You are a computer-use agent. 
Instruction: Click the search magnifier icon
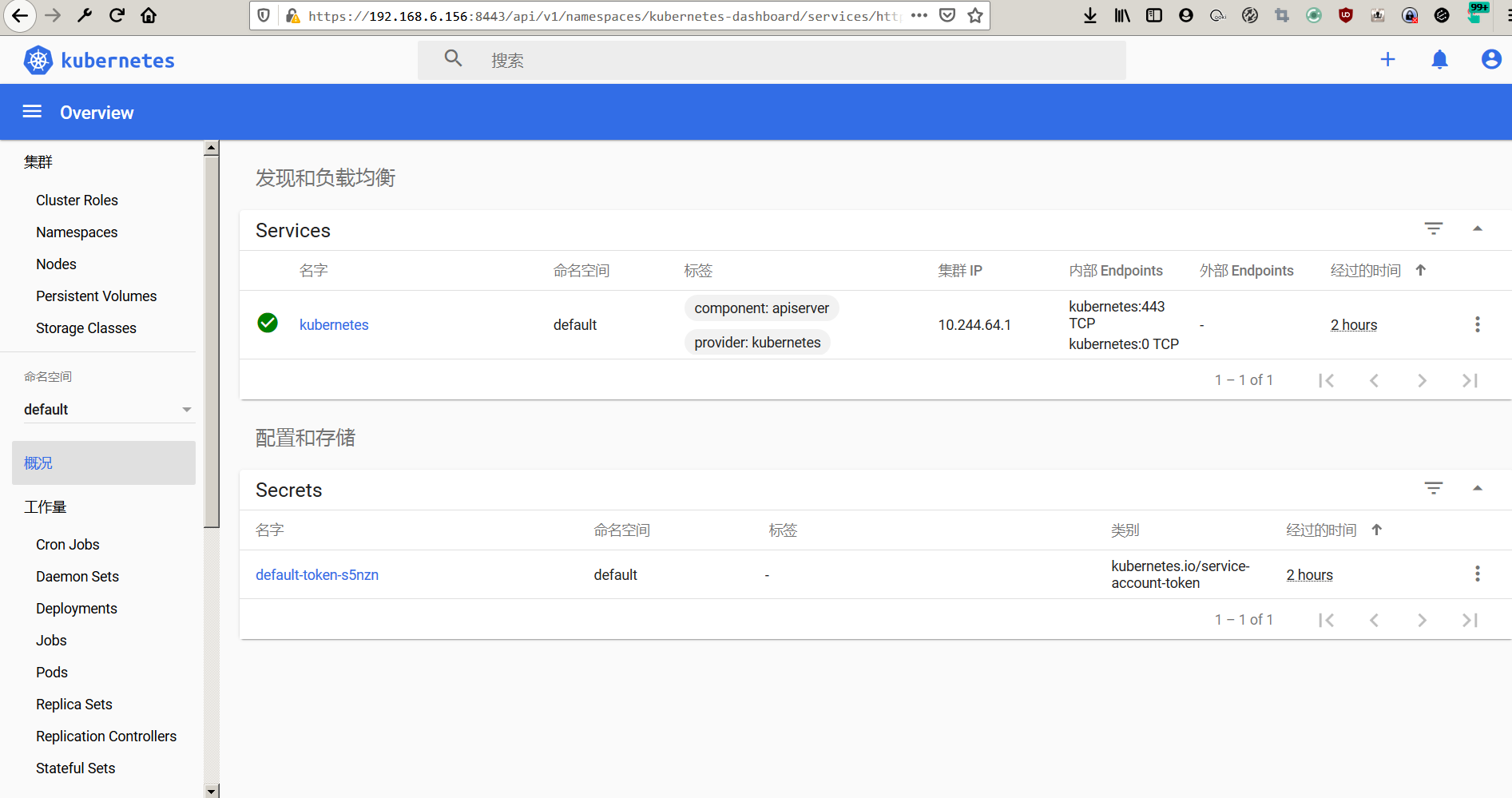[453, 58]
